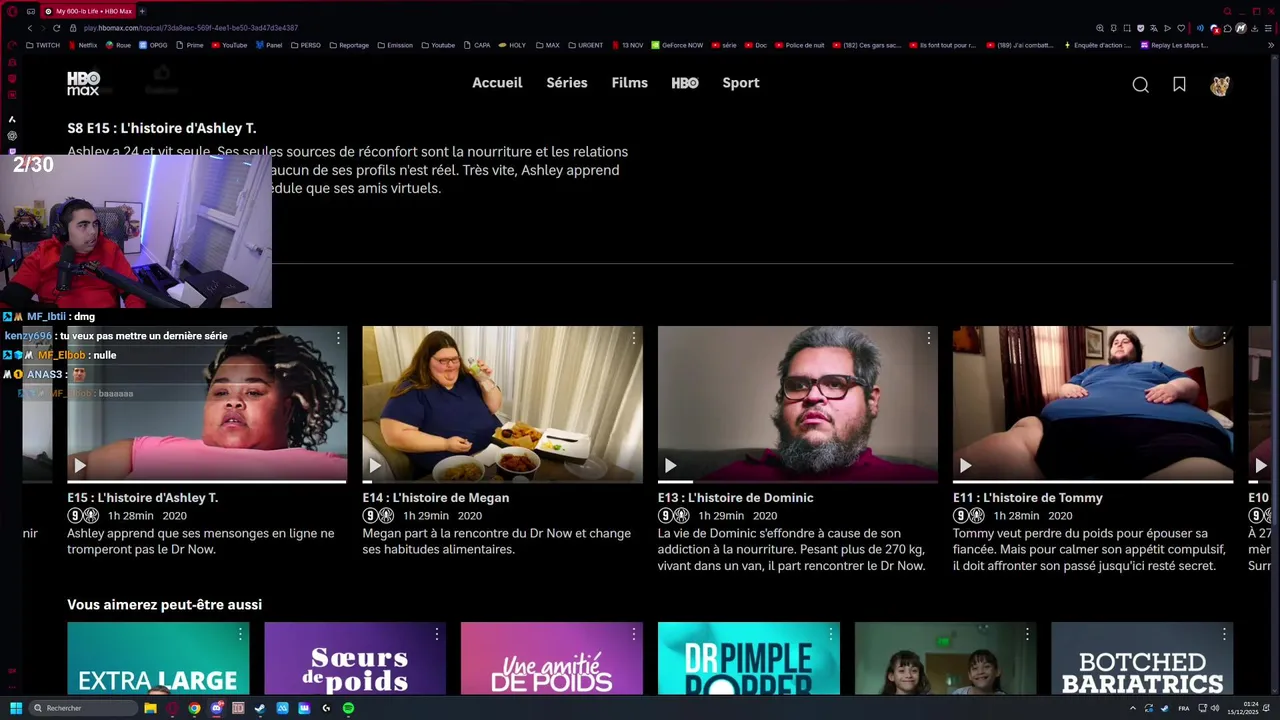Image resolution: width=1280 pixels, height=720 pixels.
Task: Open the Séries section
Action: (x=567, y=83)
